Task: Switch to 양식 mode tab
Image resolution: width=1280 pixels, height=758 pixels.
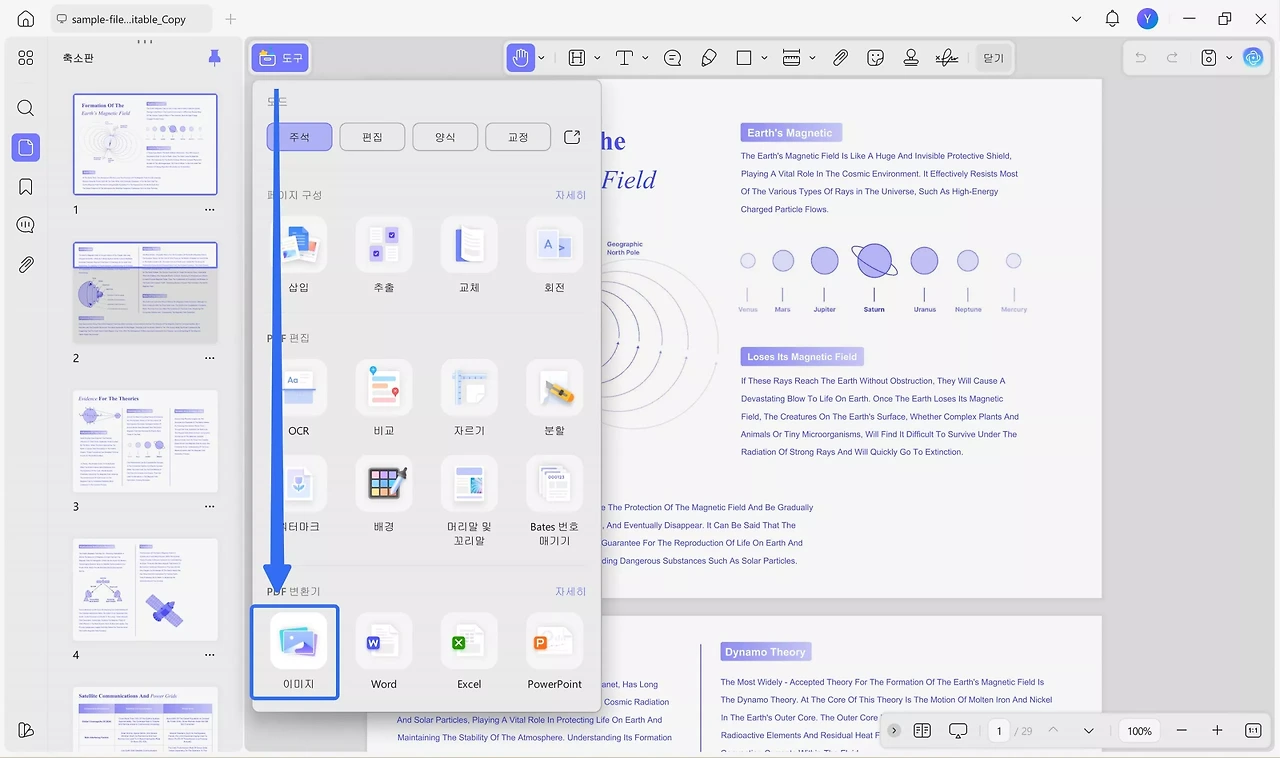Action: click(445, 137)
